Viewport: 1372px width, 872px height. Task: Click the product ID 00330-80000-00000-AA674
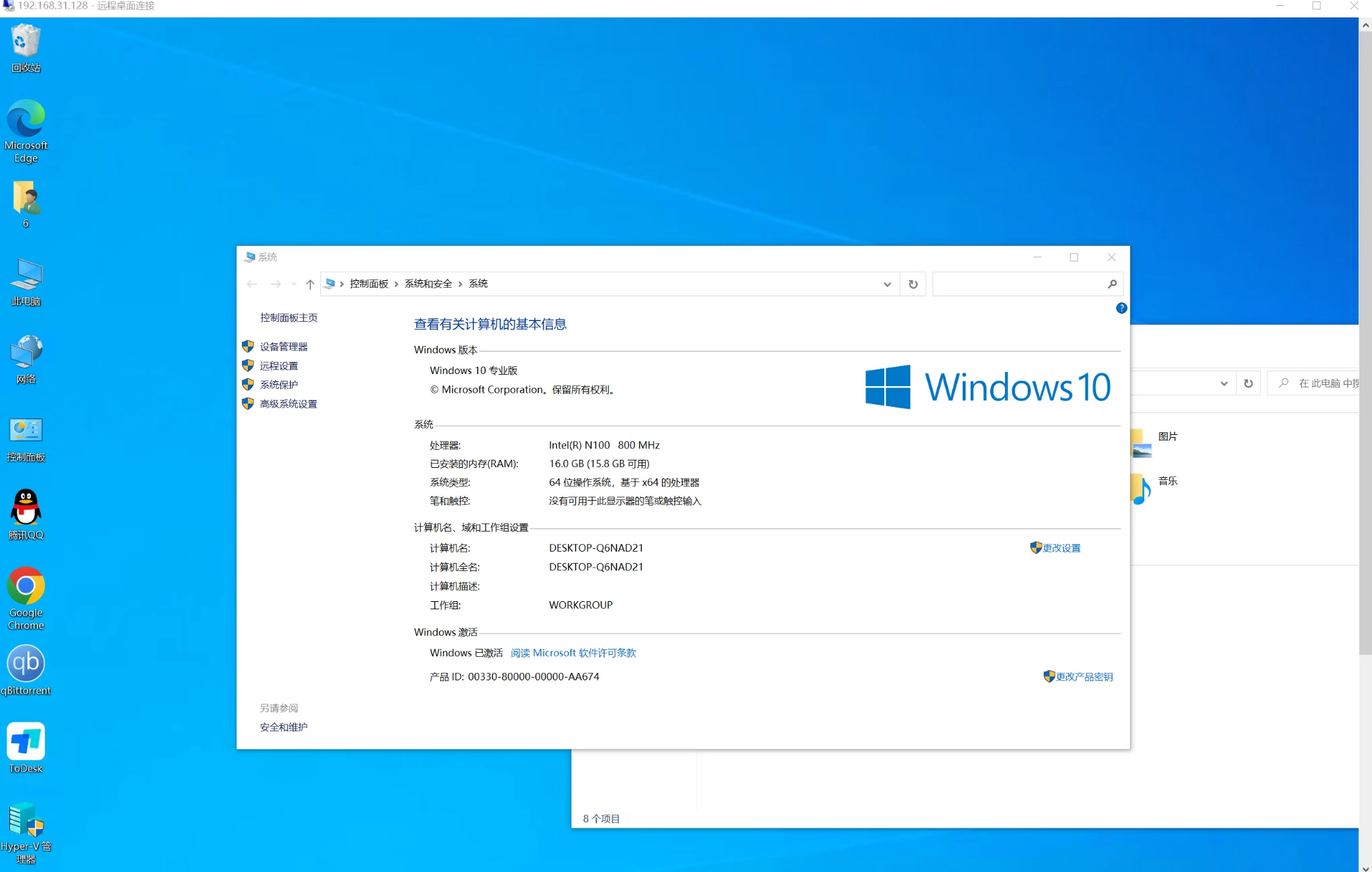click(x=533, y=677)
